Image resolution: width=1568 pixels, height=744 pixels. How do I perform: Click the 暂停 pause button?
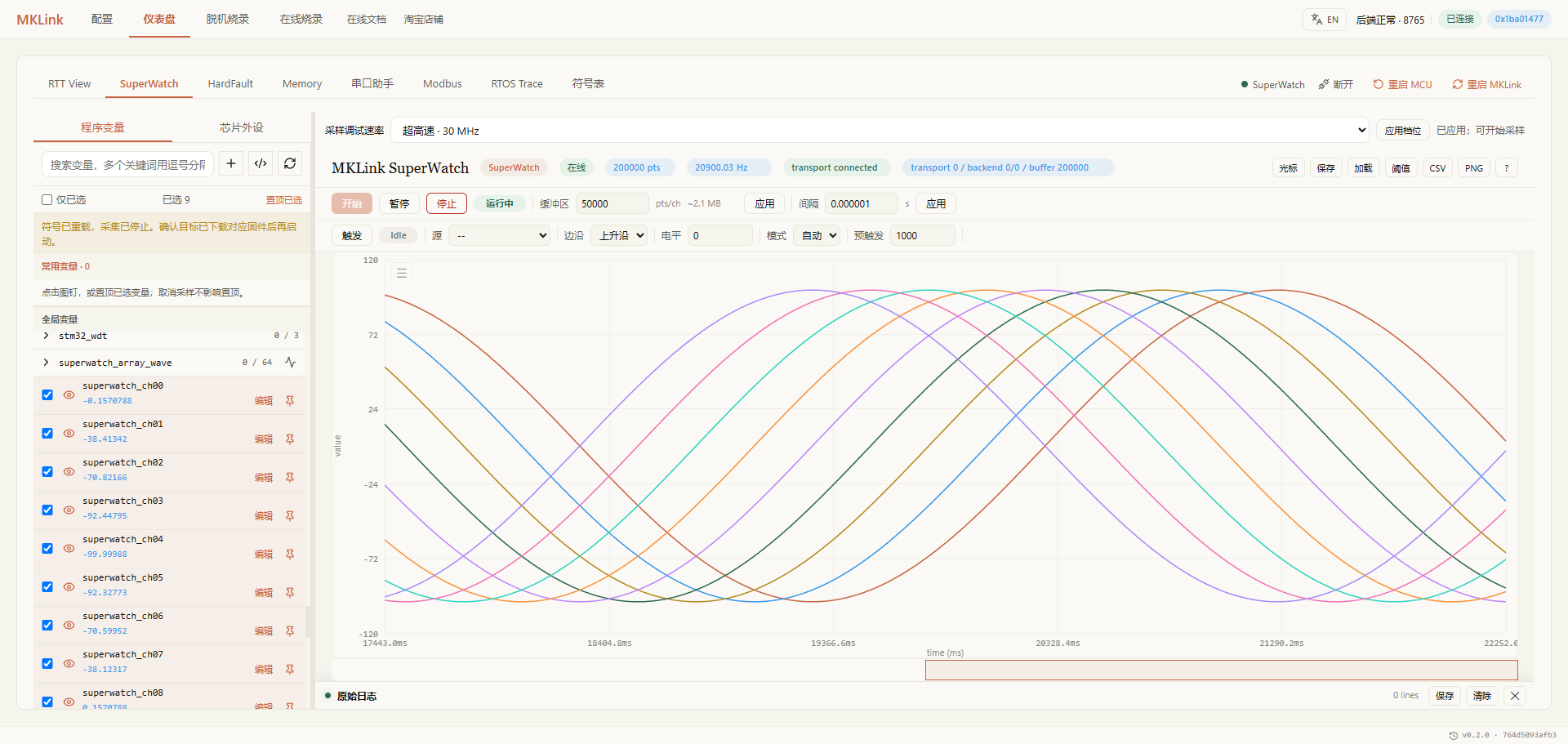pos(399,204)
